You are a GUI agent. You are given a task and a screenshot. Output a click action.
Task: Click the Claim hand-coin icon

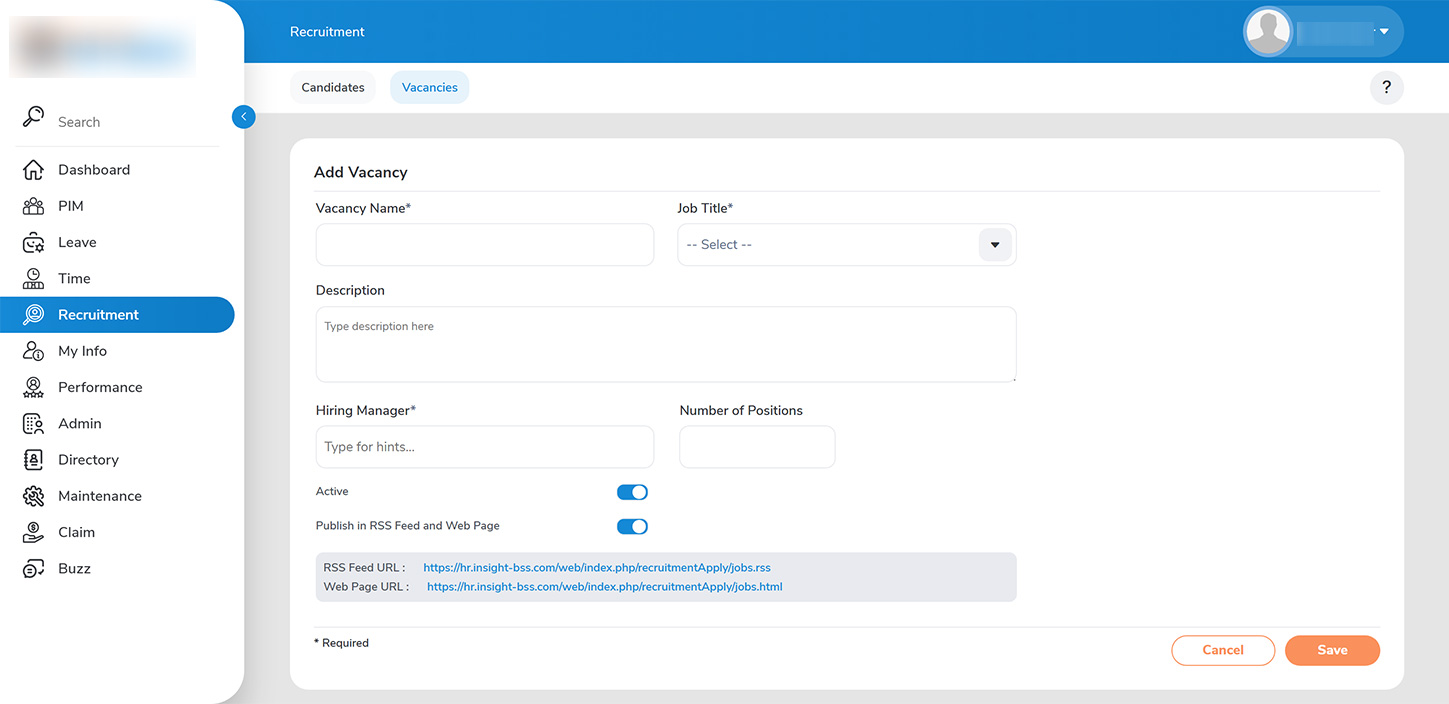point(33,532)
